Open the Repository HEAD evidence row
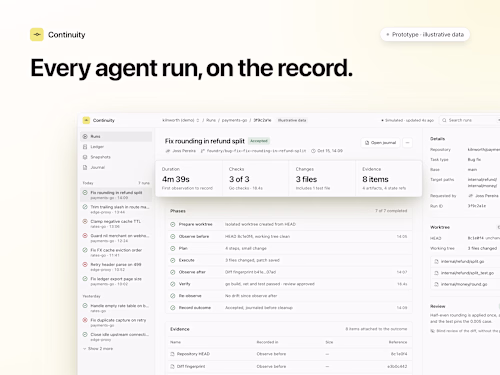500x375 pixels. [289, 354]
